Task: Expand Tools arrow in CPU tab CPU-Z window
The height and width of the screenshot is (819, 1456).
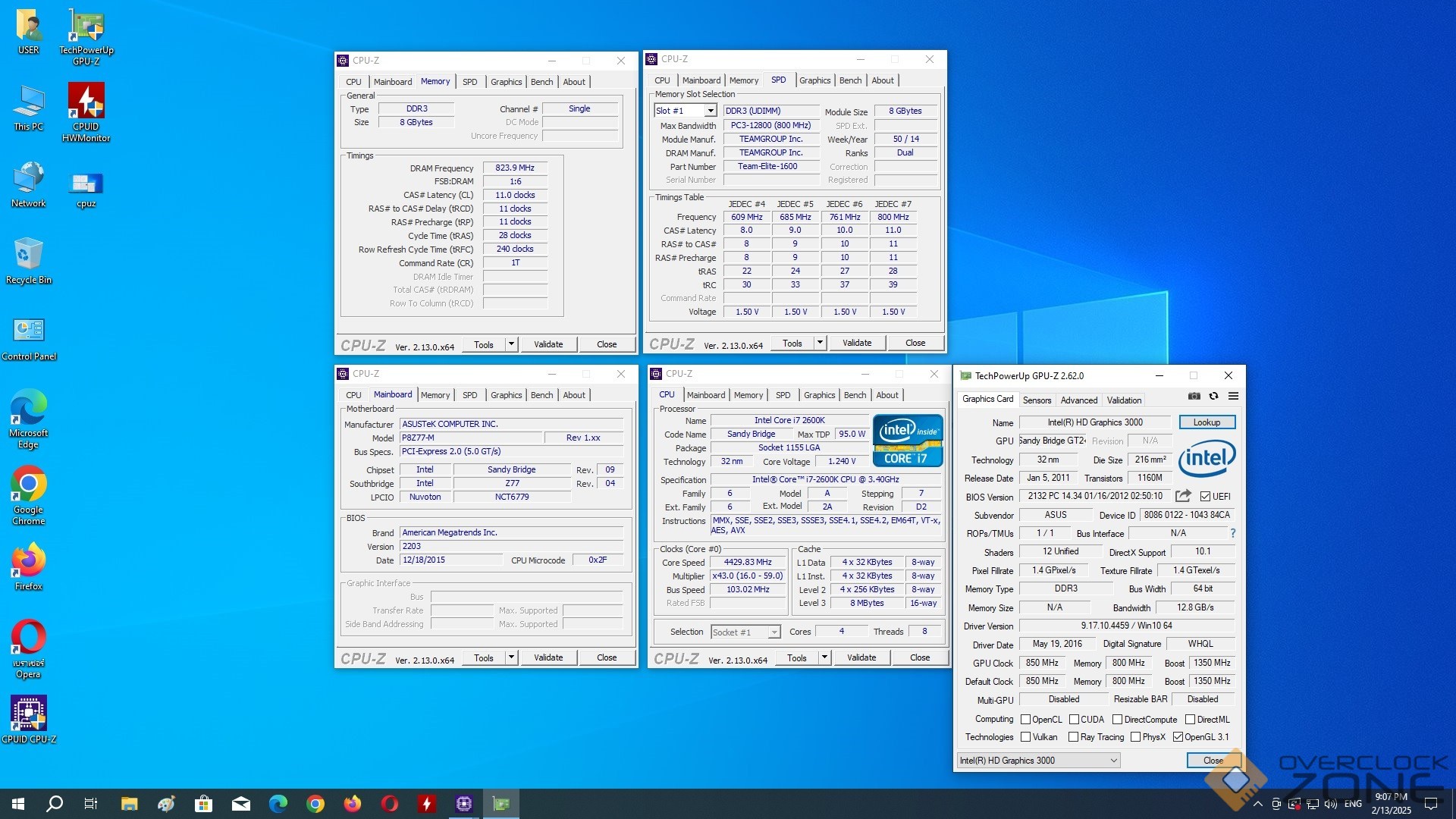Action: tap(824, 657)
